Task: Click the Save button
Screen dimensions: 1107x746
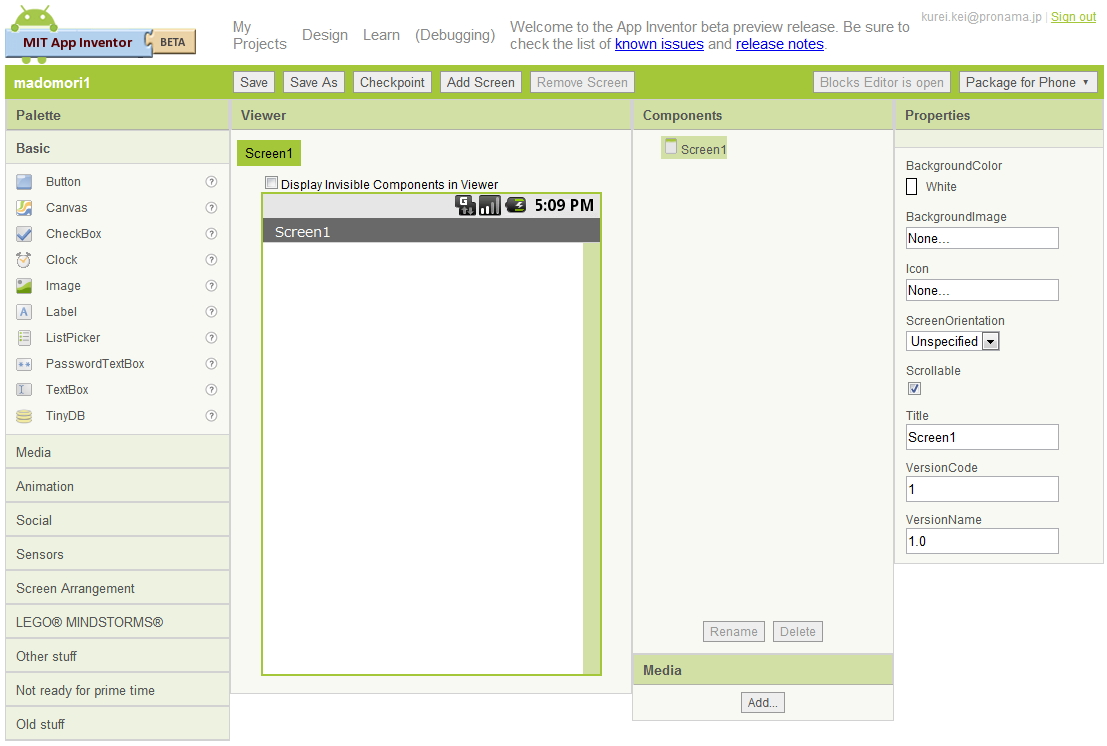Action: tap(253, 83)
